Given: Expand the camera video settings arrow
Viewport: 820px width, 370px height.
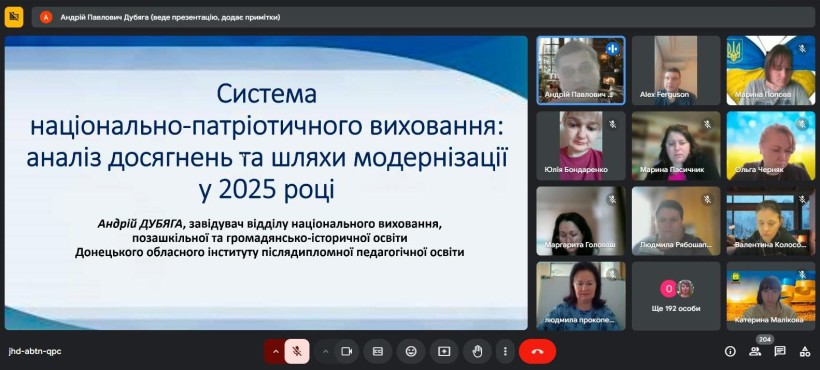Looking at the screenshot, I should (x=325, y=352).
